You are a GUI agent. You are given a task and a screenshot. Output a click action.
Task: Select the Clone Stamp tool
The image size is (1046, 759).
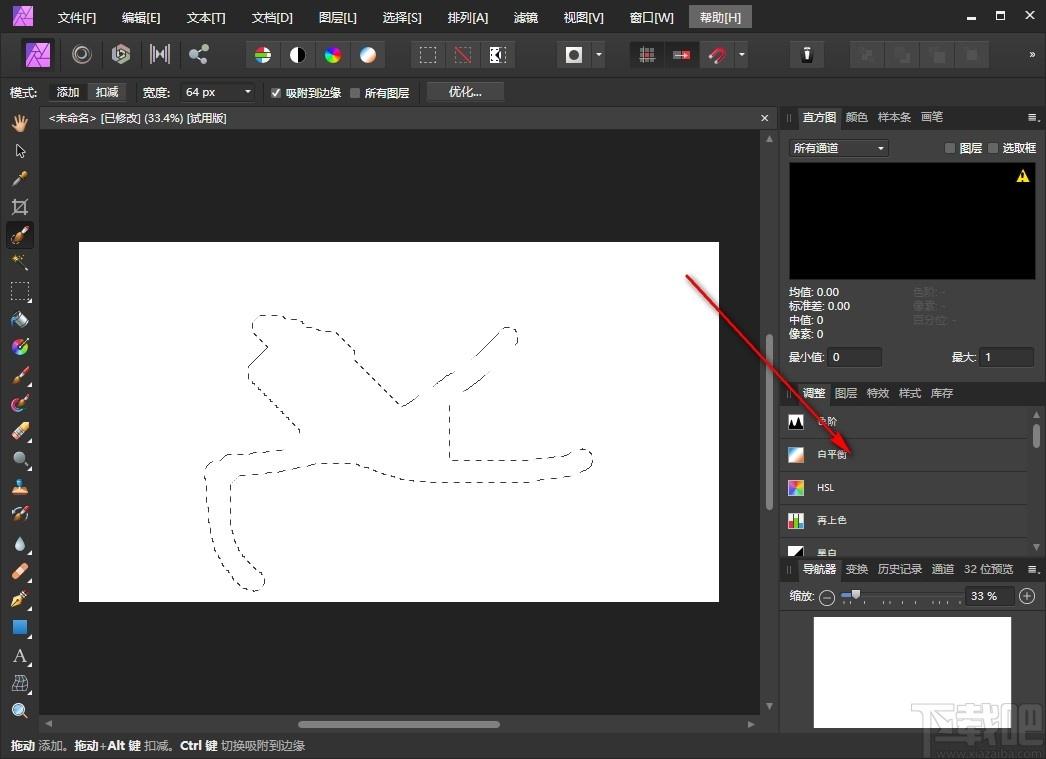pos(20,487)
